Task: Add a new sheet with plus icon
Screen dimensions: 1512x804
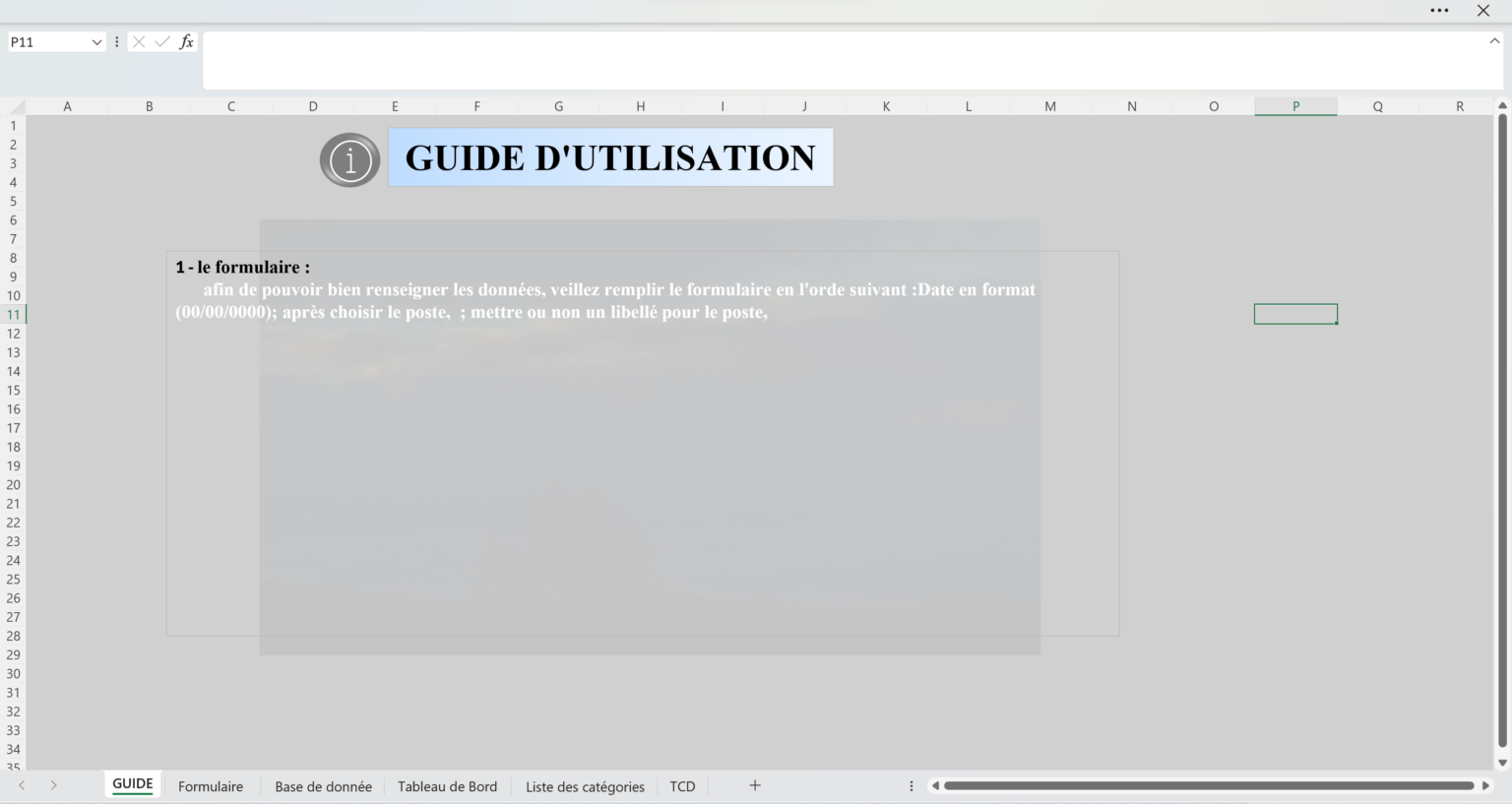Action: click(x=755, y=785)
